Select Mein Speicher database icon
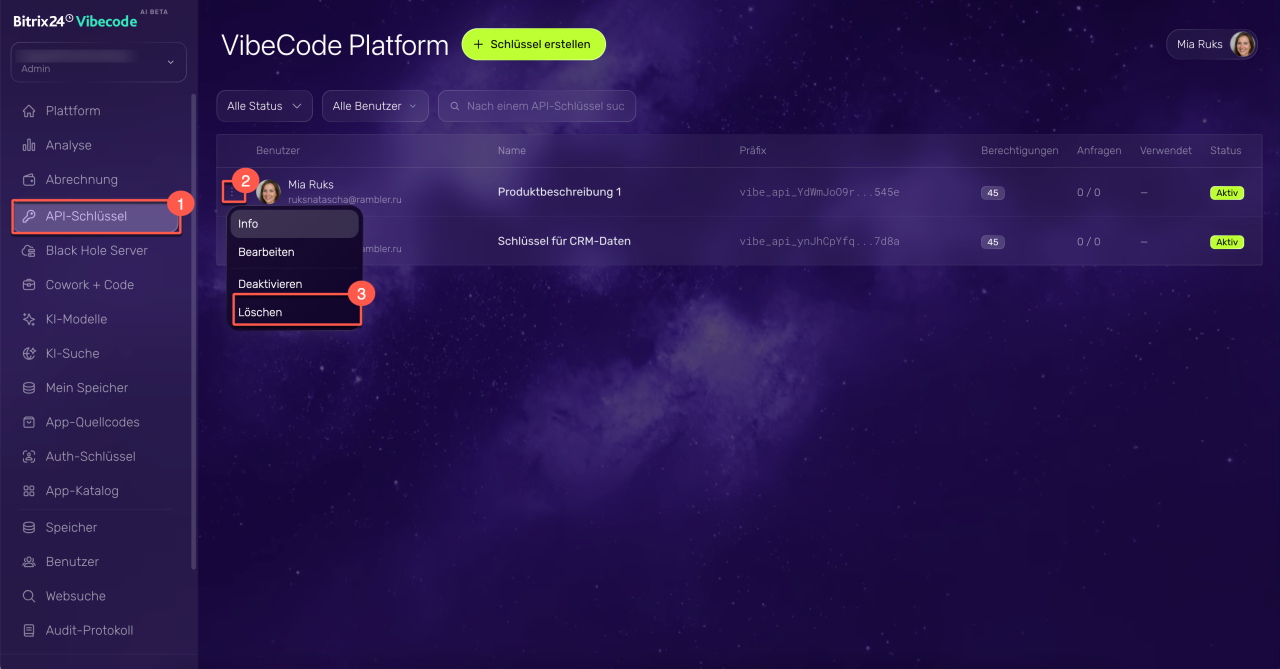 coord(29,388)
